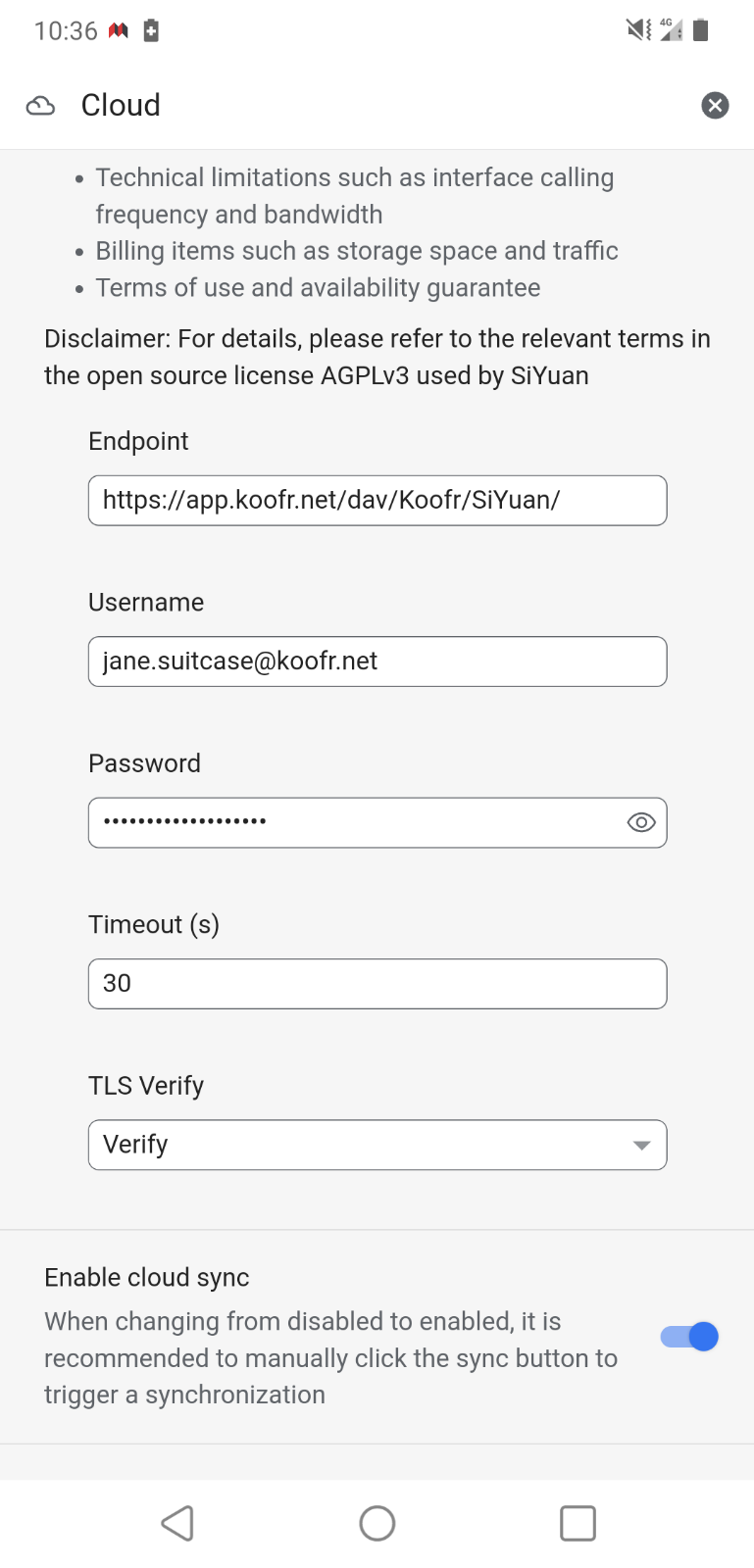
Task: Tap the 4G signal icon in status bar
Action: pos(671,29)
